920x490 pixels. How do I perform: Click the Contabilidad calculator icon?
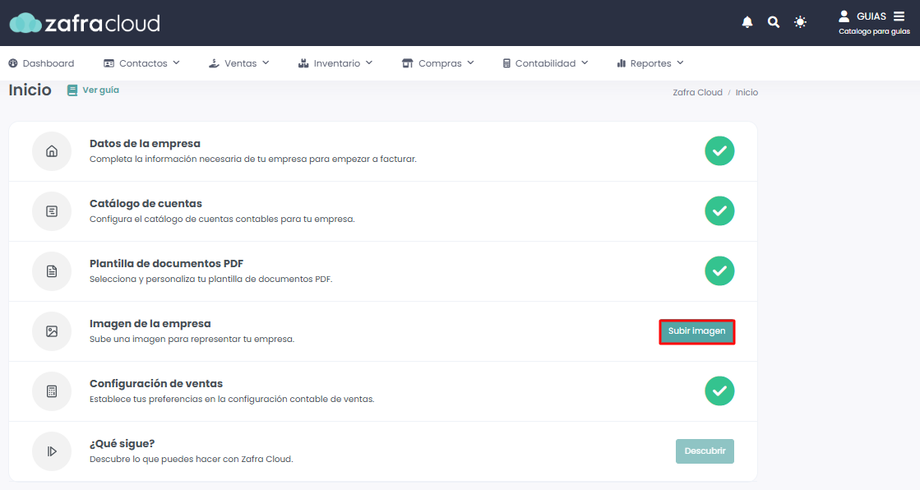coord(506,63)
